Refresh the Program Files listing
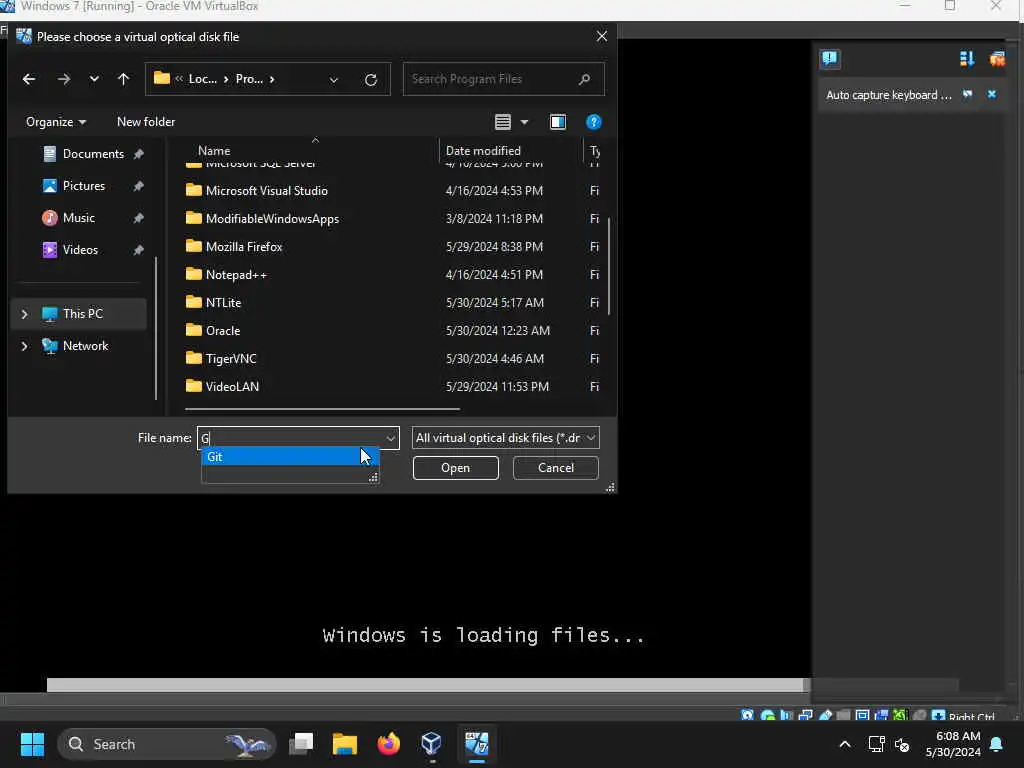This screenshot has width=1024, height=768. [x=371, y=80]
